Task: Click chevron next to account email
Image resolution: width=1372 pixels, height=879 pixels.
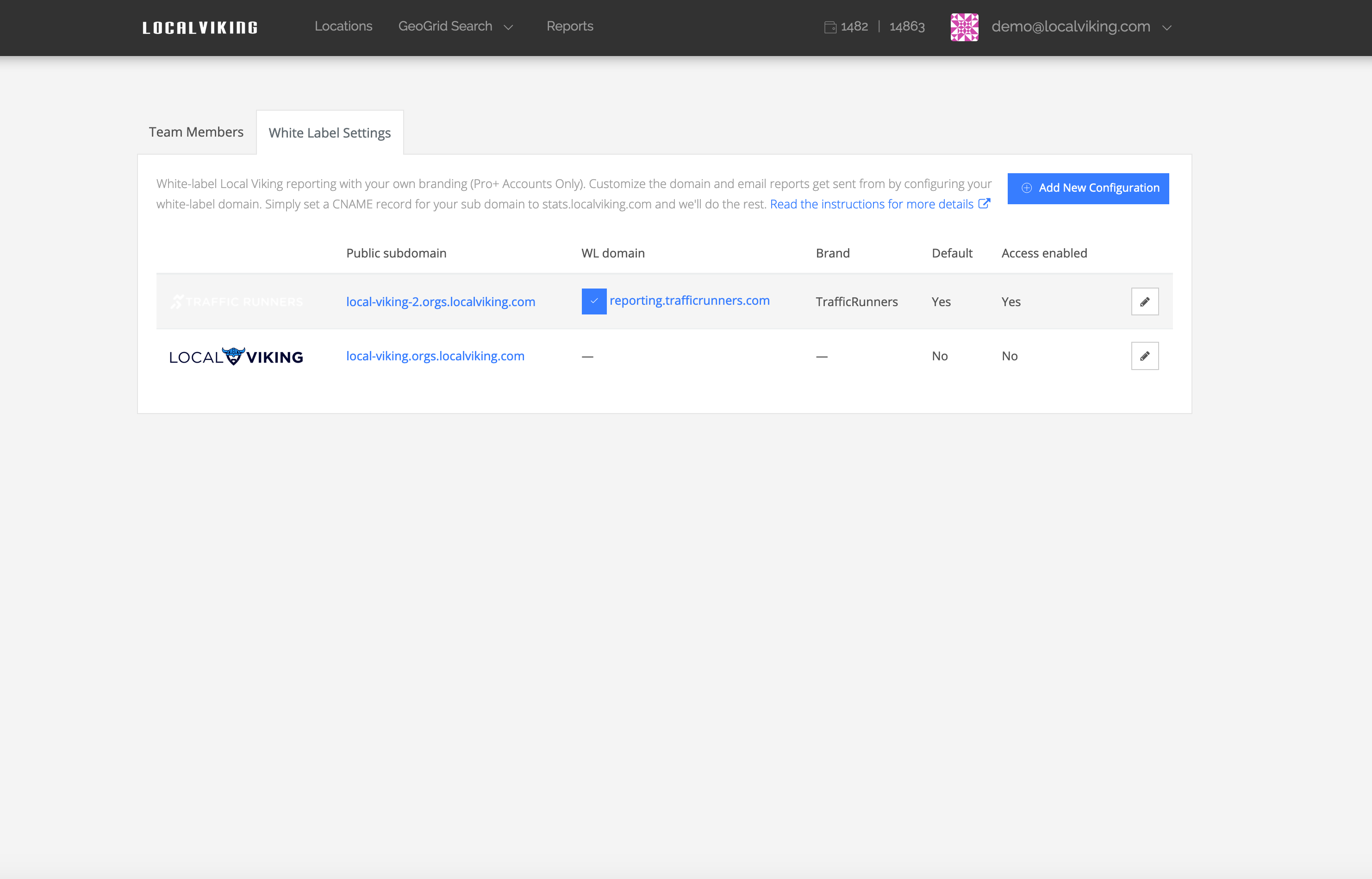Action: click(x=1166, y=27)
